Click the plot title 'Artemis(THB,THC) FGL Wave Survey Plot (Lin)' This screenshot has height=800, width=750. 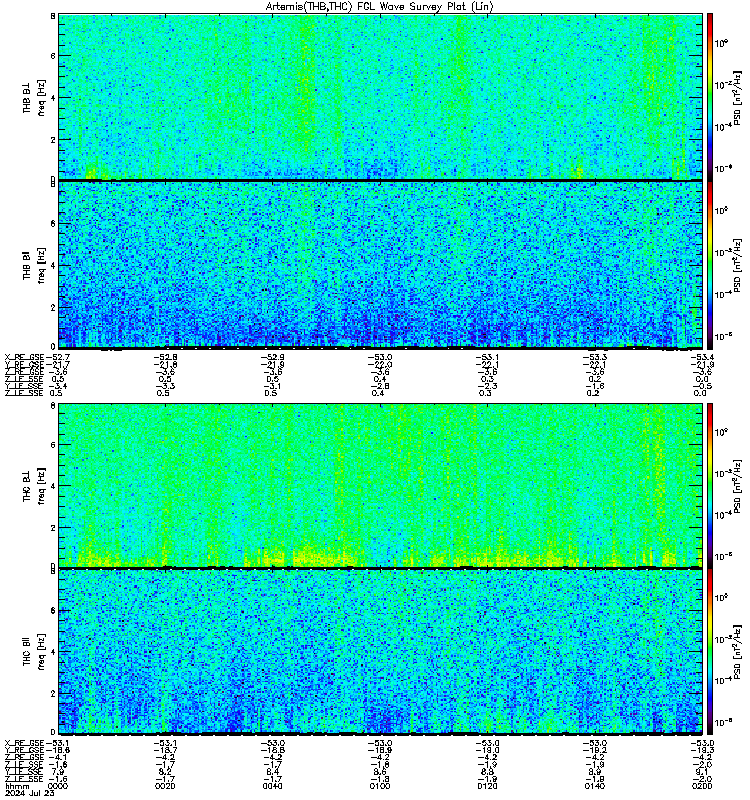[380, 7]
